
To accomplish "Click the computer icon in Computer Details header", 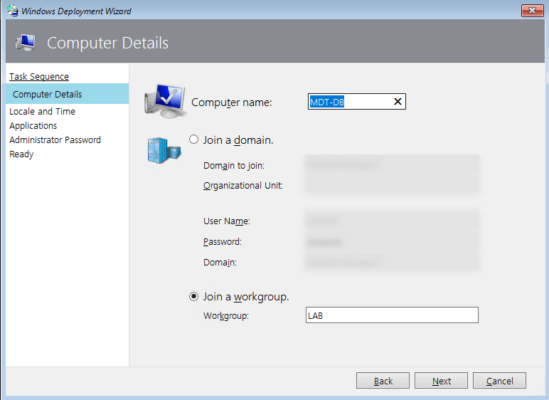I will coord(25,42).
